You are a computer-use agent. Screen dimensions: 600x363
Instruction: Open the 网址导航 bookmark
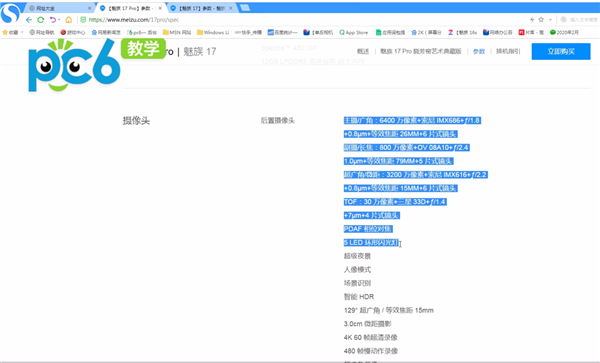(42, 33)
